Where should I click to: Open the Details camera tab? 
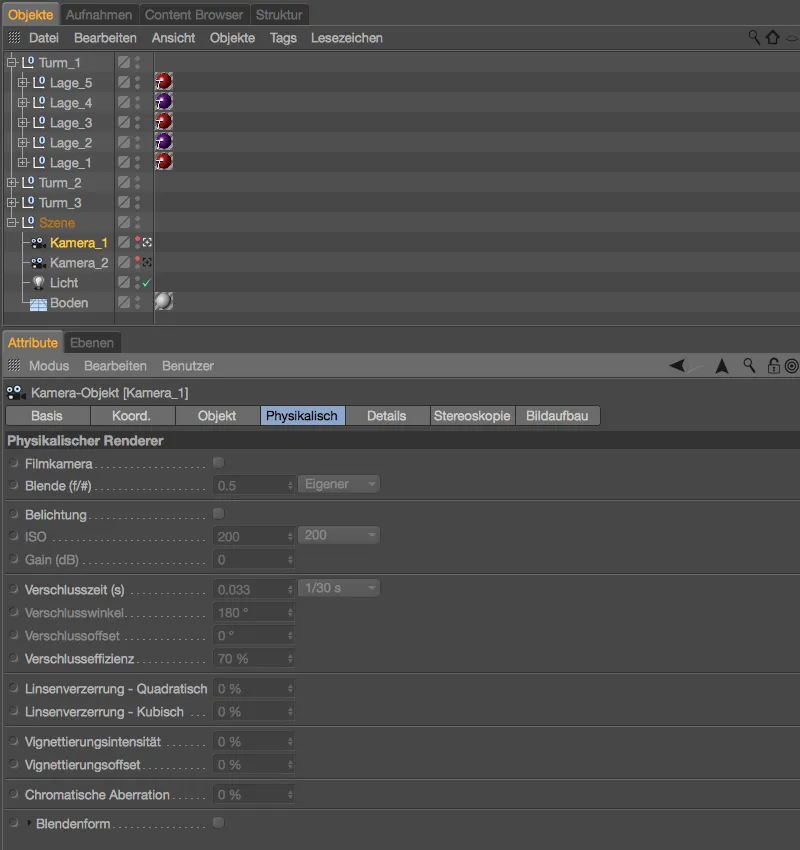click(x=387, y=416)
